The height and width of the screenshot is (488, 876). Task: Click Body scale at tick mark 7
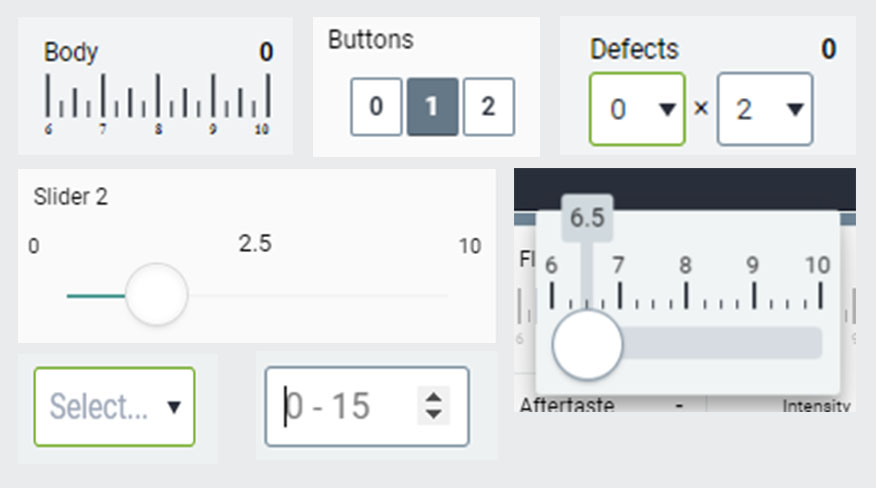click(x=103, y=96)
